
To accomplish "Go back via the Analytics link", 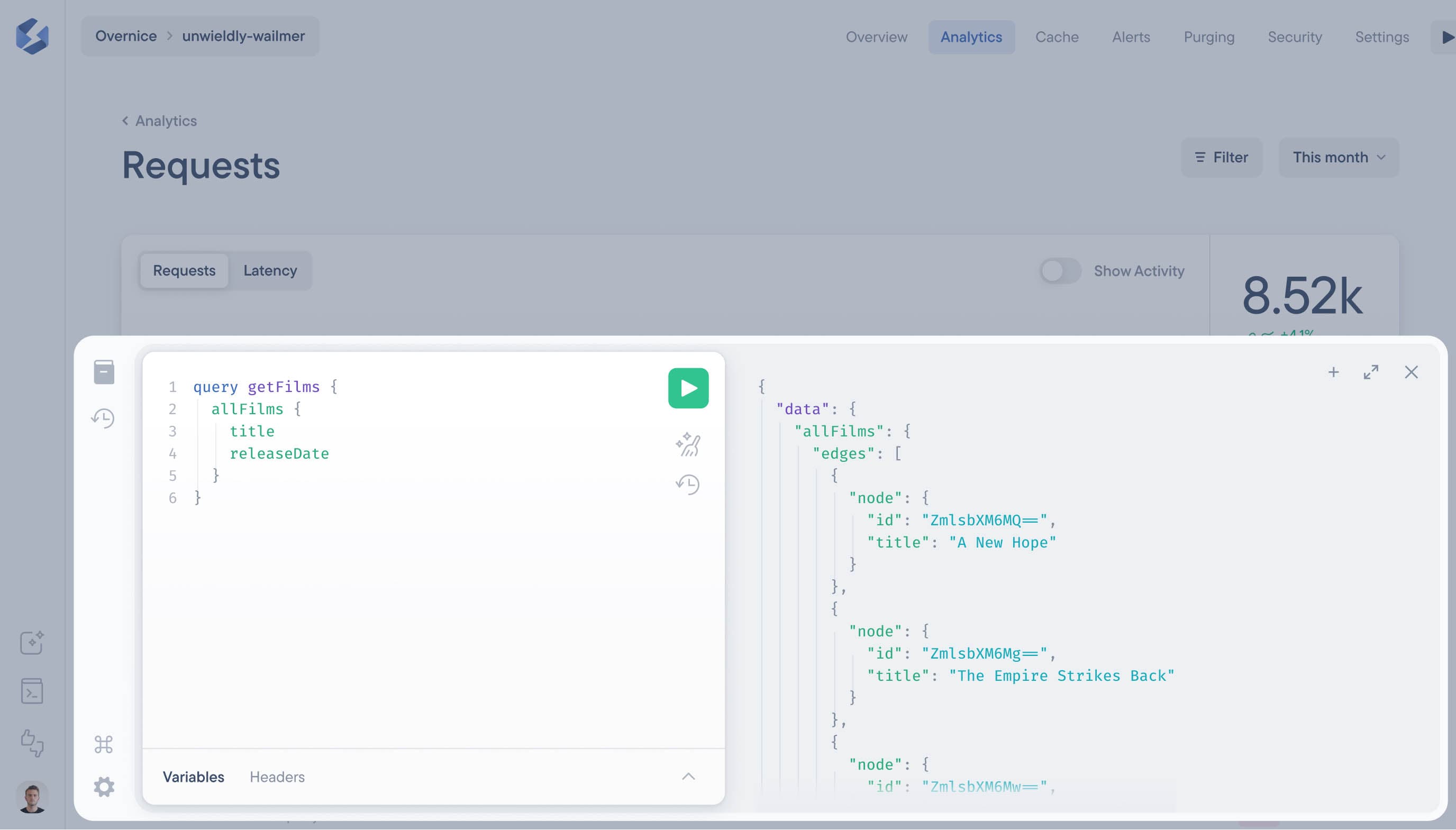I will [159, 120].
